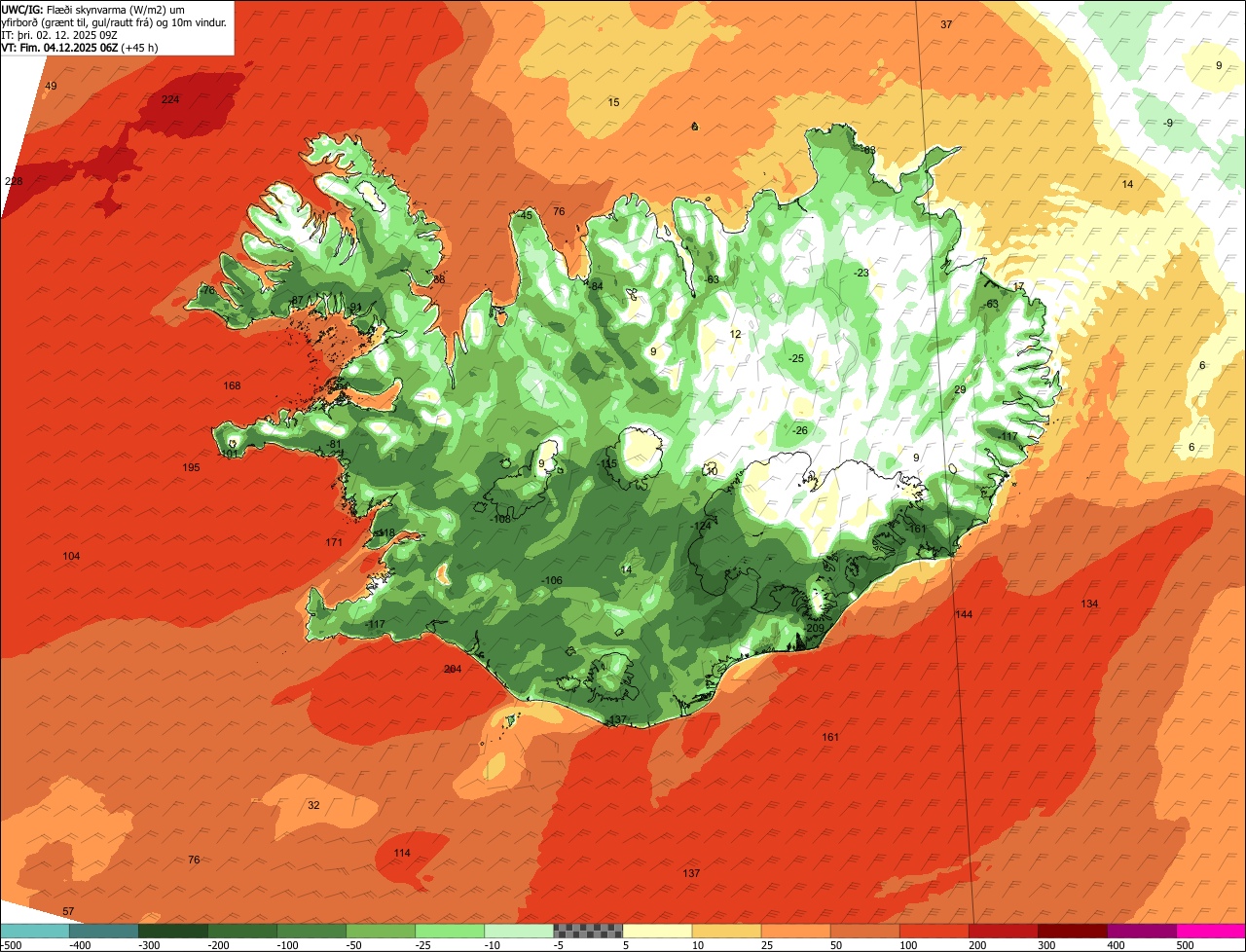Click the header line 'UWC/IG: Flæði skynvarma (W/m2) um'
This screenshot has width=1246, height=952.
(94, 9)
